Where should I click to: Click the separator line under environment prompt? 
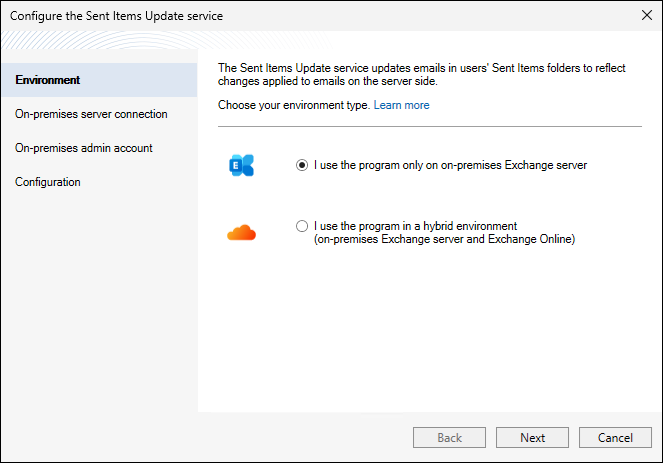(429, 127)
